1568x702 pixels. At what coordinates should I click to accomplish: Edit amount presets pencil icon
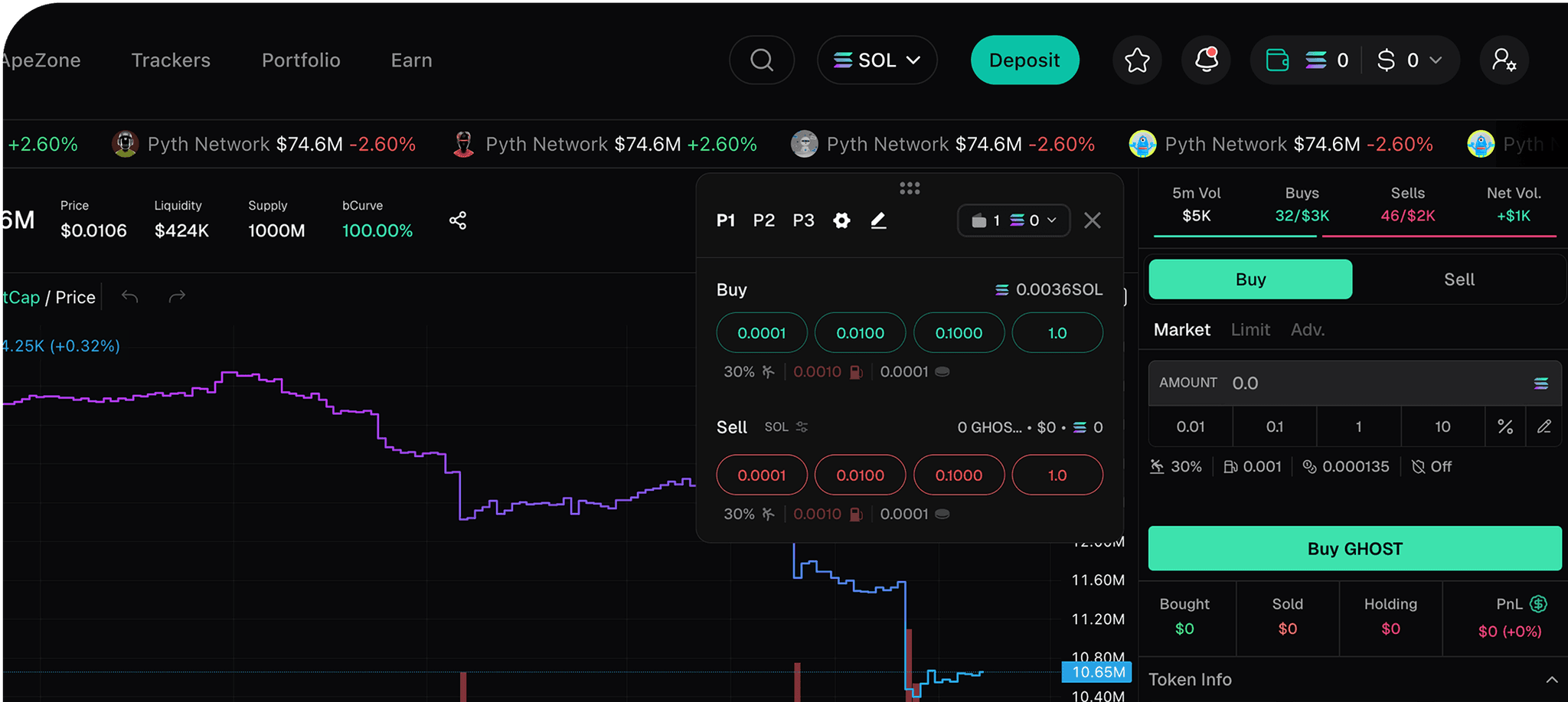coord(1544,426)
